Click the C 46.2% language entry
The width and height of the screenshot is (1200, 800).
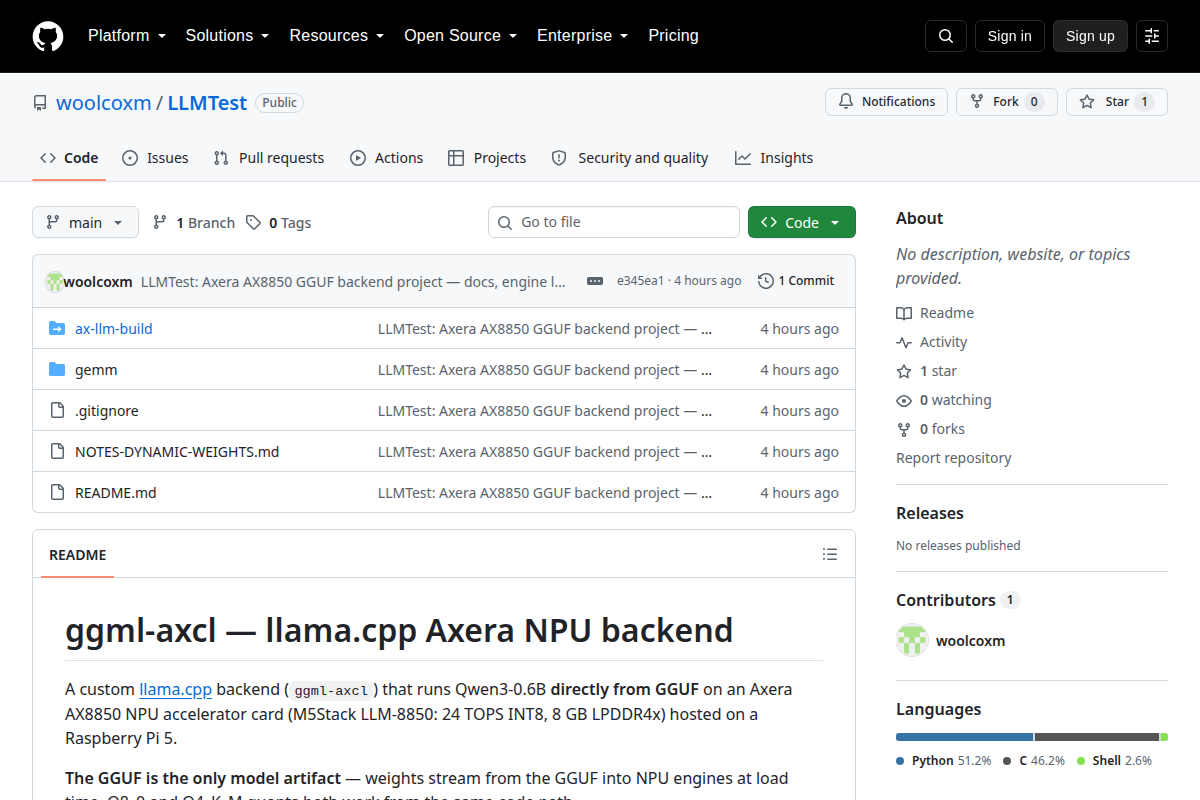1034,761
